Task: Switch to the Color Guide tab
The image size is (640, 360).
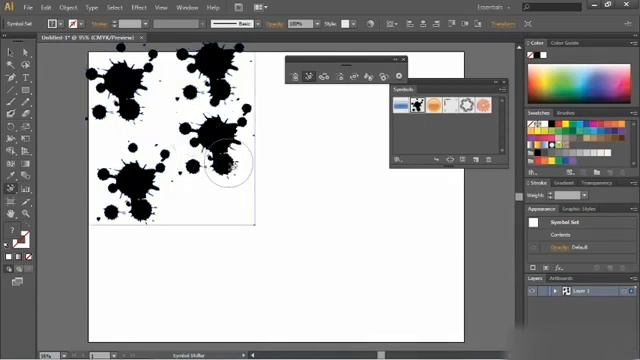Action: [x=564, y=43]
